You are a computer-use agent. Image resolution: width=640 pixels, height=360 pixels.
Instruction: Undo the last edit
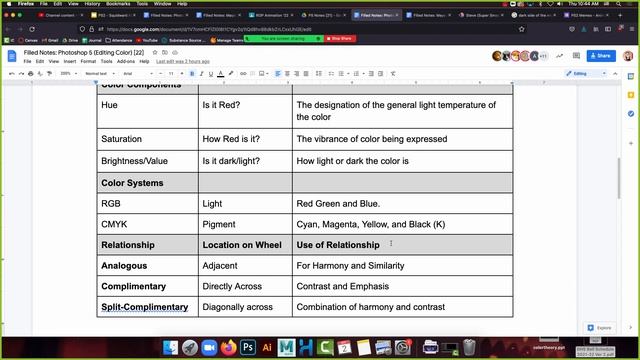click(12, 73)
